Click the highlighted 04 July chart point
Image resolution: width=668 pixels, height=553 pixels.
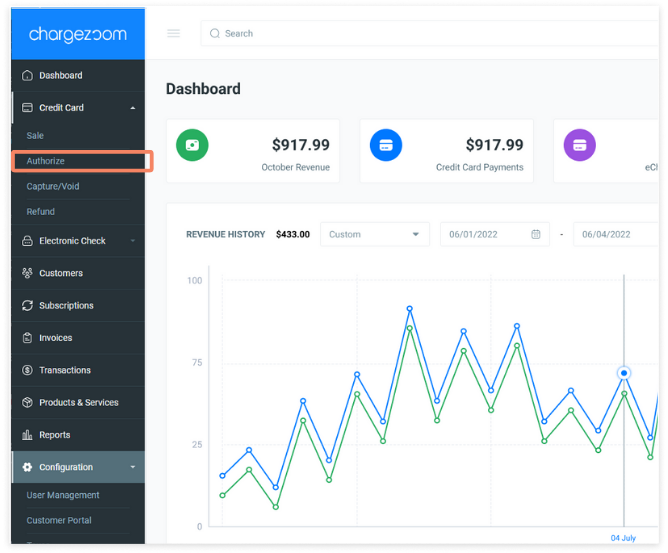coord(624,373)
